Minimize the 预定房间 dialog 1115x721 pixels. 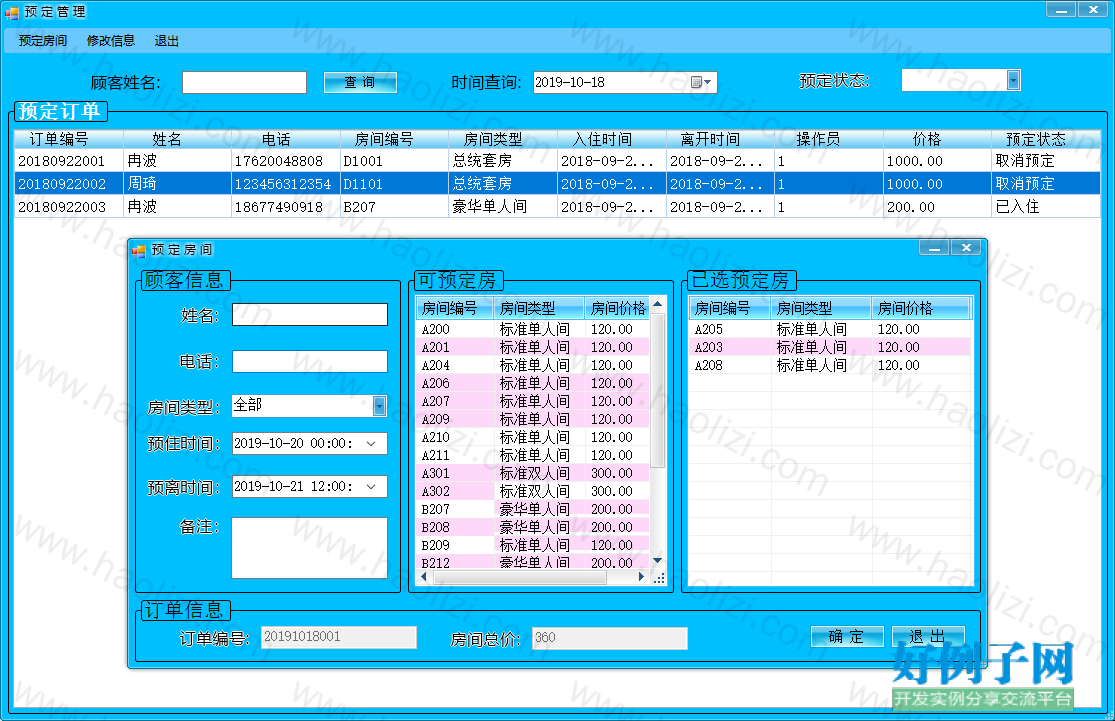pyautogui.click(x=934, y=247)
